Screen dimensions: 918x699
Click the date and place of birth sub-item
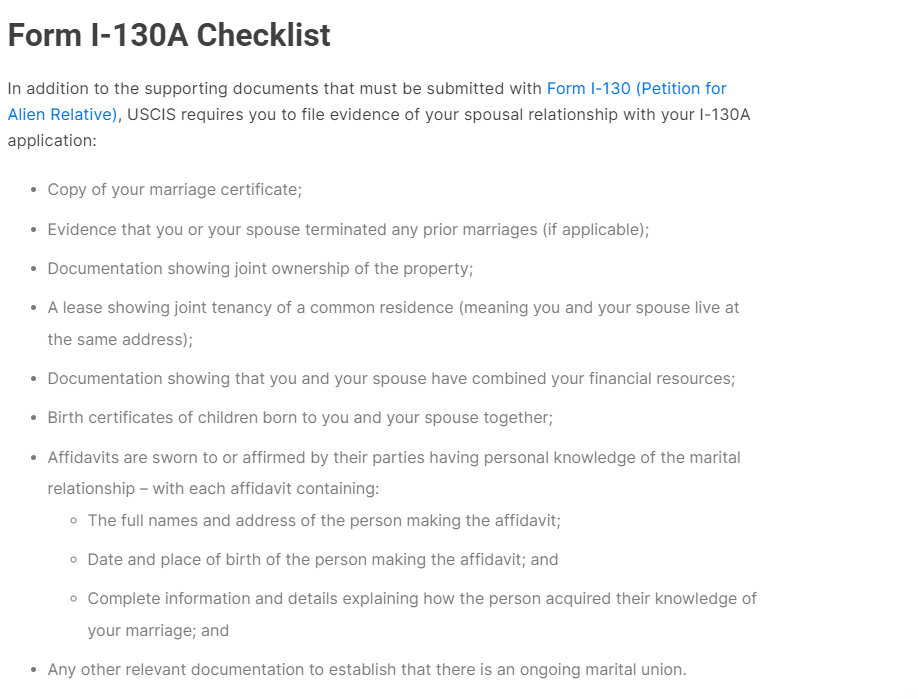(323, 560)
